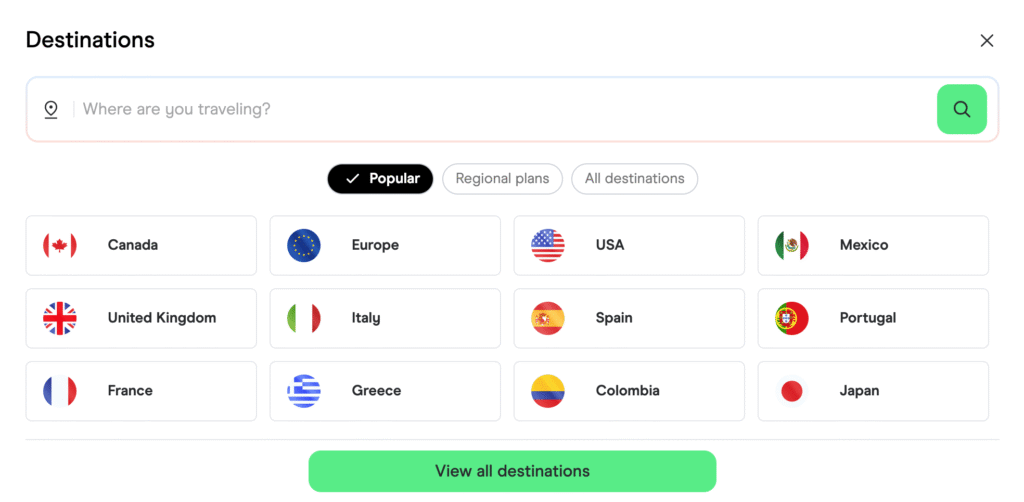1024x502 pixels.
Task: Click the Japan flag icon
Action: click(792, 391)
